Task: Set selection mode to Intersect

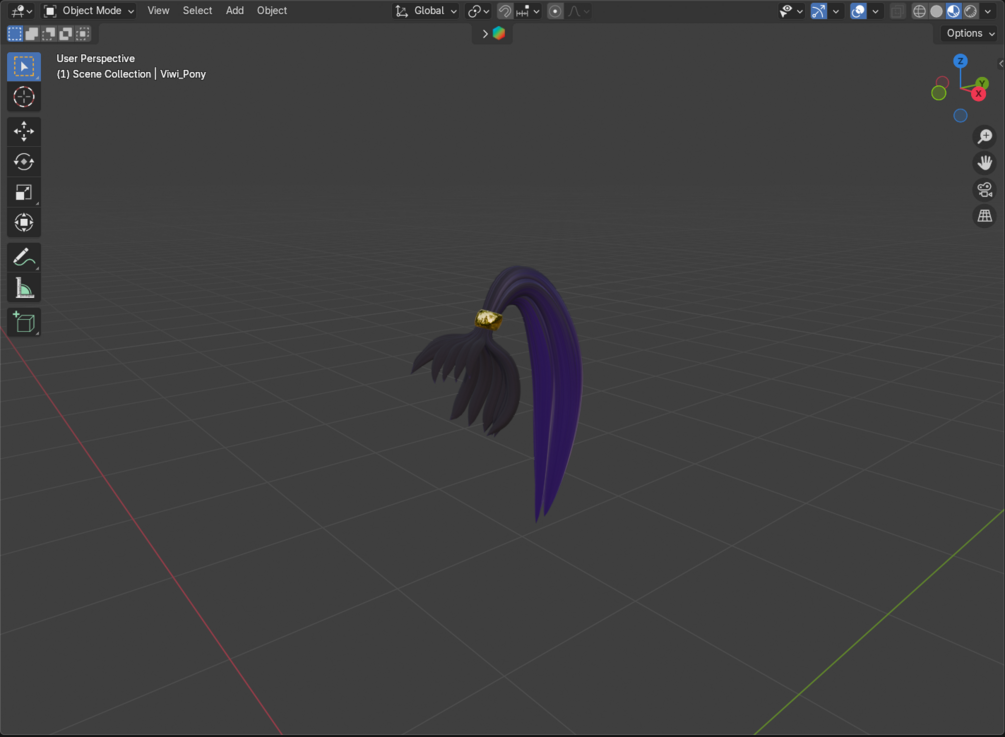Action: point(83,33)
